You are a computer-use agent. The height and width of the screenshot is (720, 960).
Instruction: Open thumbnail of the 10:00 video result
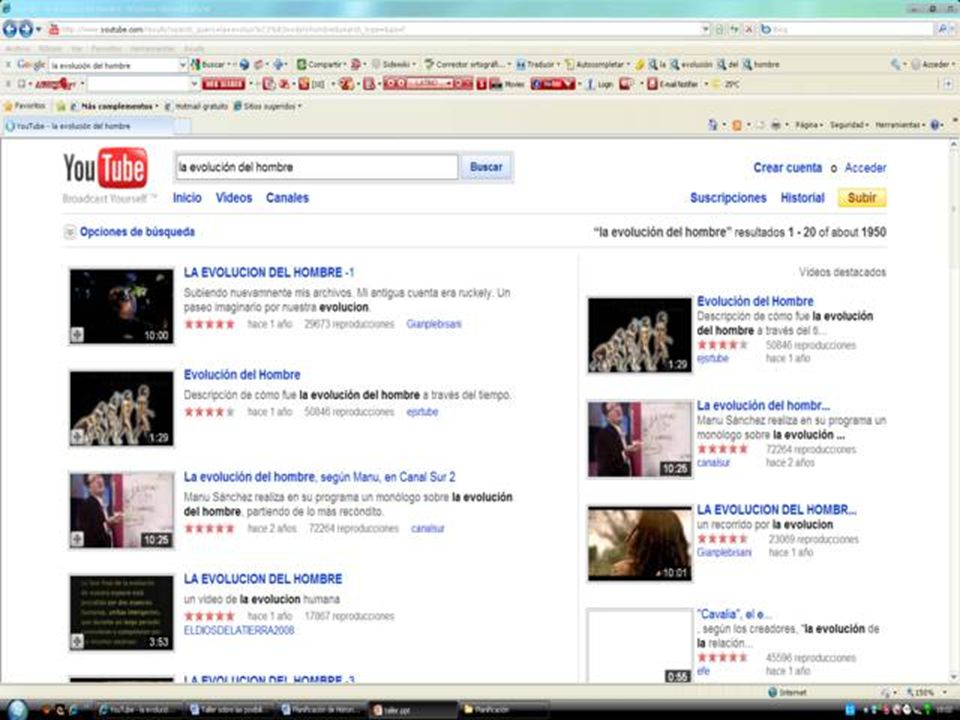pyautogui.click(x=121, y=306)
